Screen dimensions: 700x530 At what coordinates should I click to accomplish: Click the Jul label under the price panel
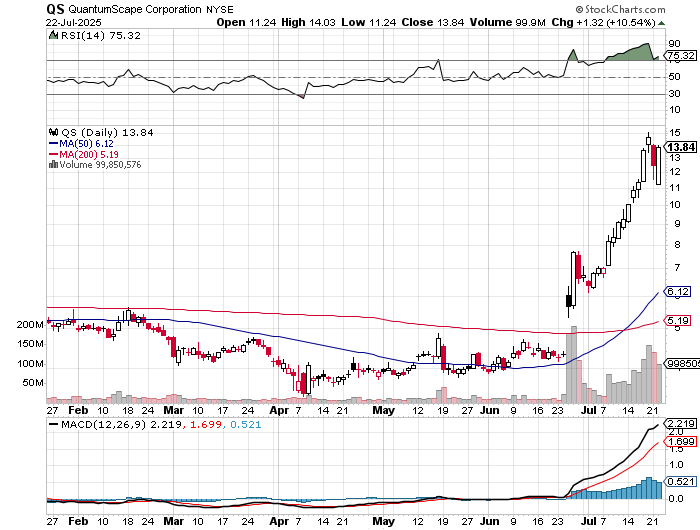[588, 410]
